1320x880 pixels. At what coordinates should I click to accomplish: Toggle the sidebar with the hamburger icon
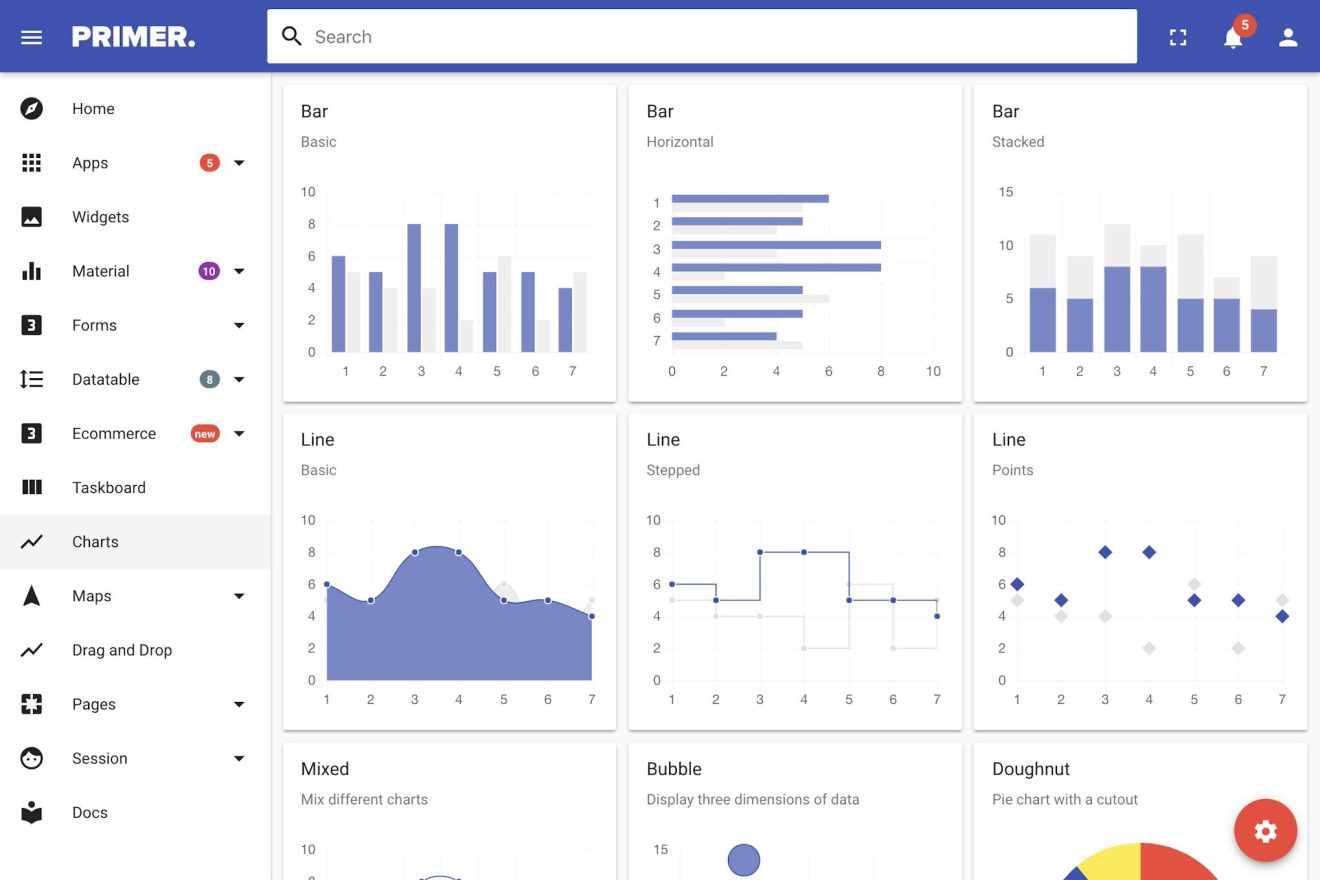pyautogui.click(x=31, y=36)
